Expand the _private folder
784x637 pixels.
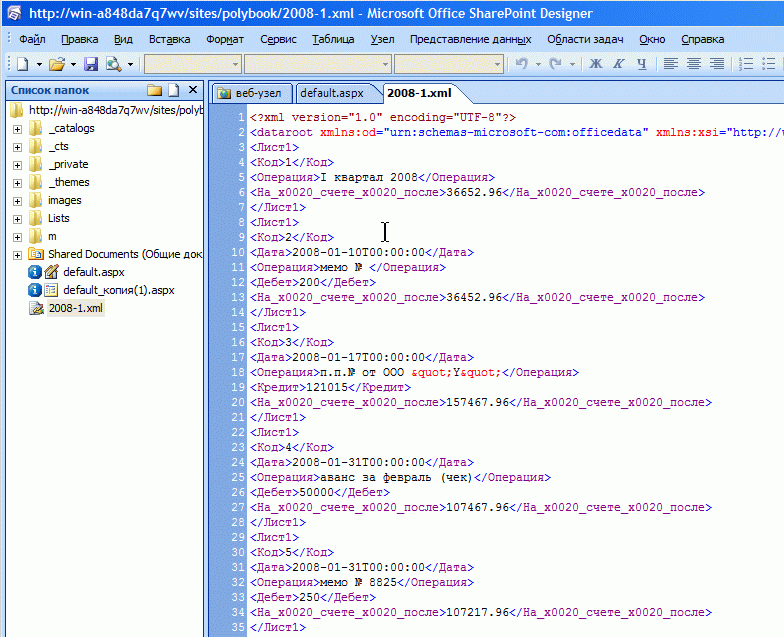point(18,165)
